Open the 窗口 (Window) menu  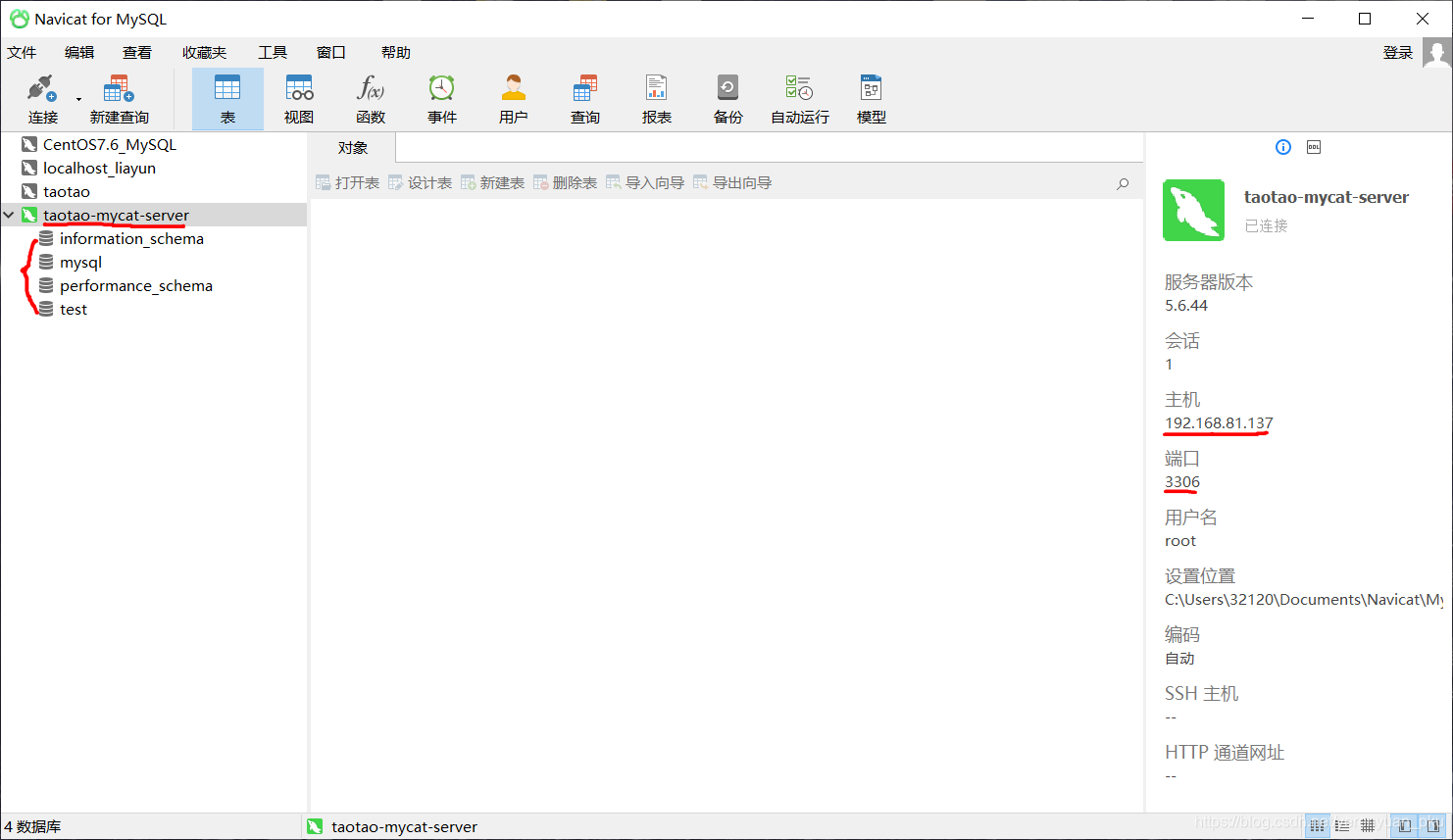pos(331,53)
